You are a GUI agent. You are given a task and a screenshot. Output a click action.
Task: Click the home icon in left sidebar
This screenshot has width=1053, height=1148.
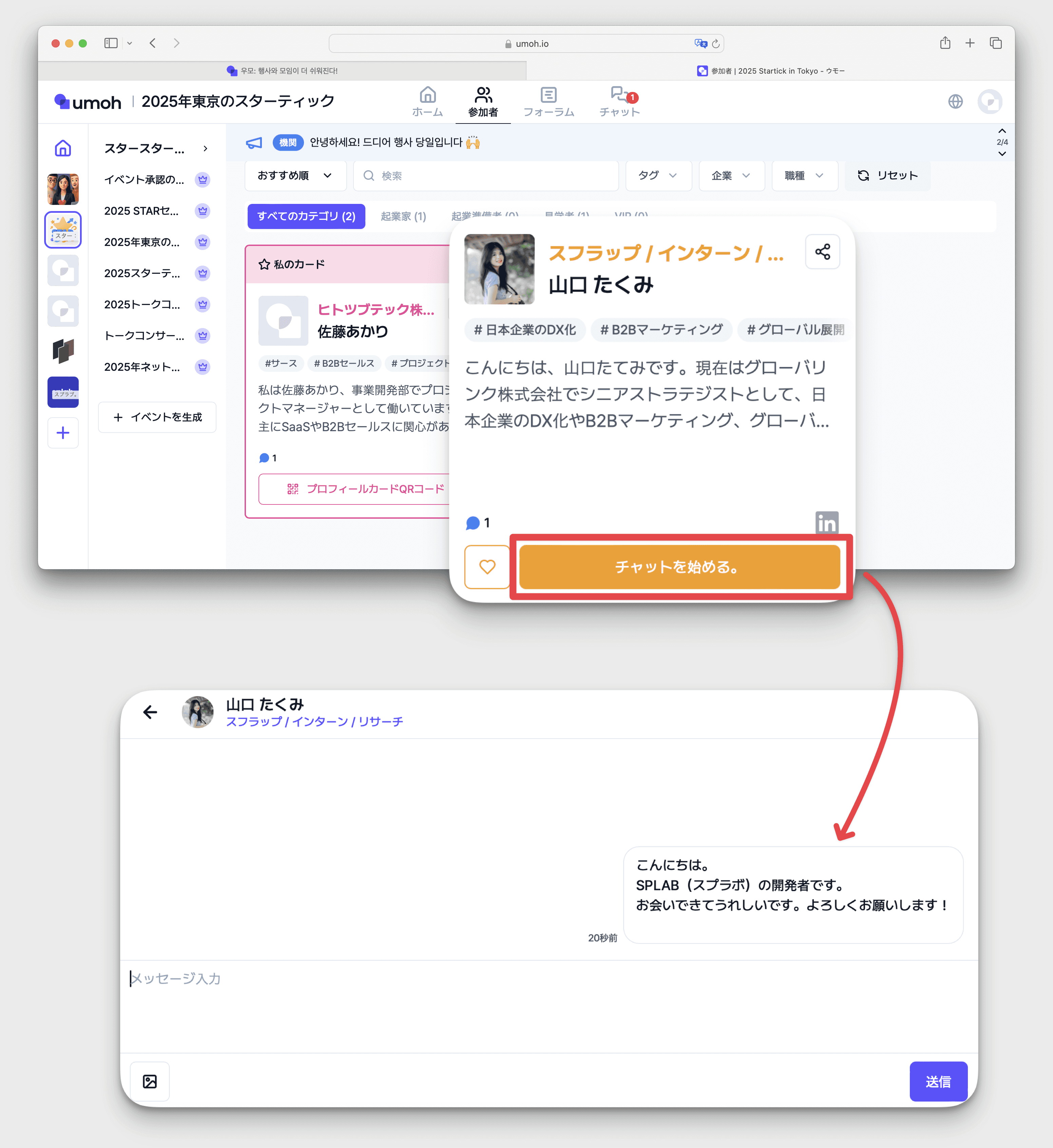tap(63, 148)
